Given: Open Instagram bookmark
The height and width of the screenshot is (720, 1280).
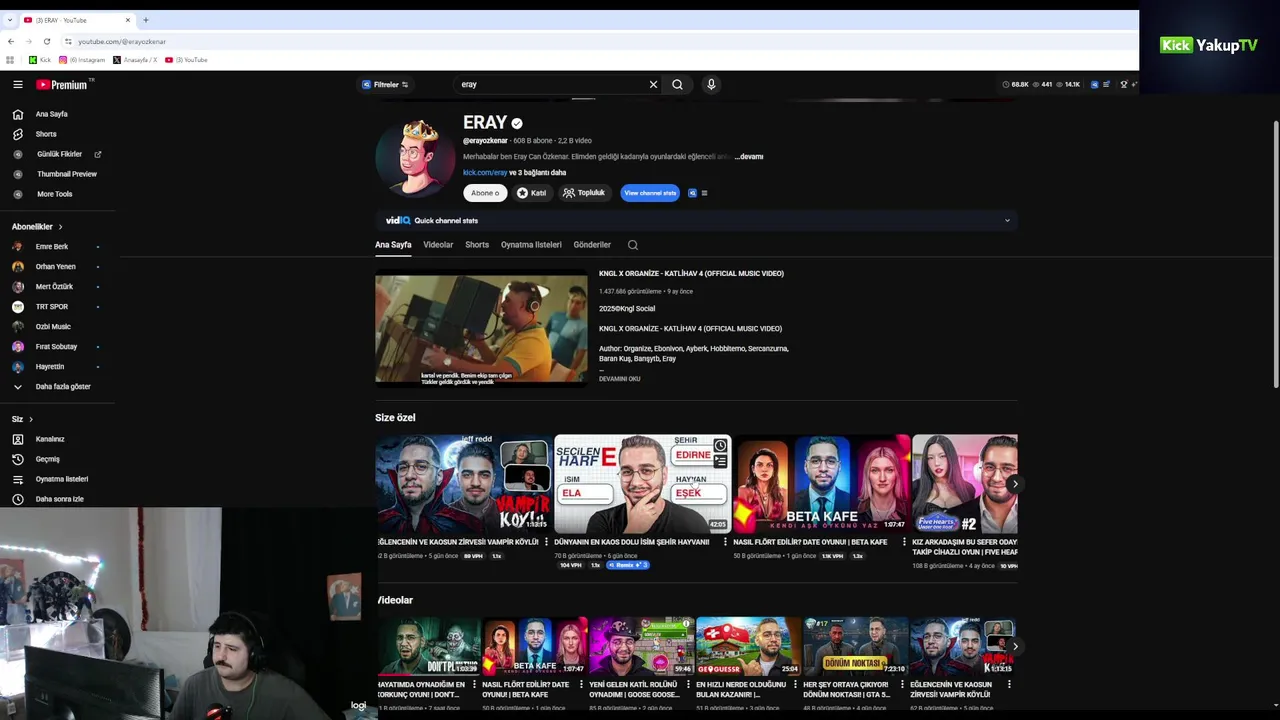Looking at the screenshot, I should tap(82, 60).
